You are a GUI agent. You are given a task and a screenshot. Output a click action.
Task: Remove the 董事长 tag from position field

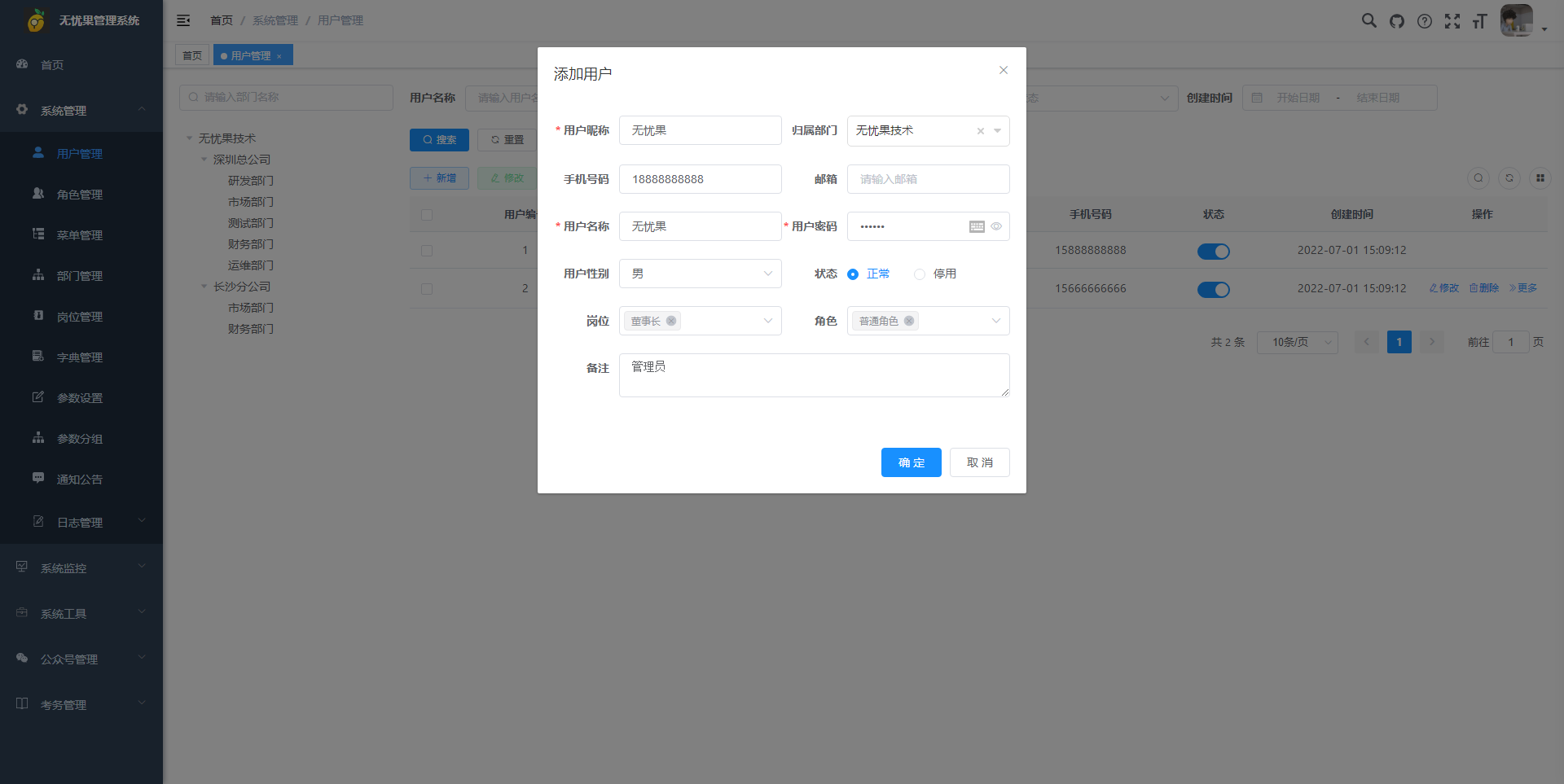[671, 321]
